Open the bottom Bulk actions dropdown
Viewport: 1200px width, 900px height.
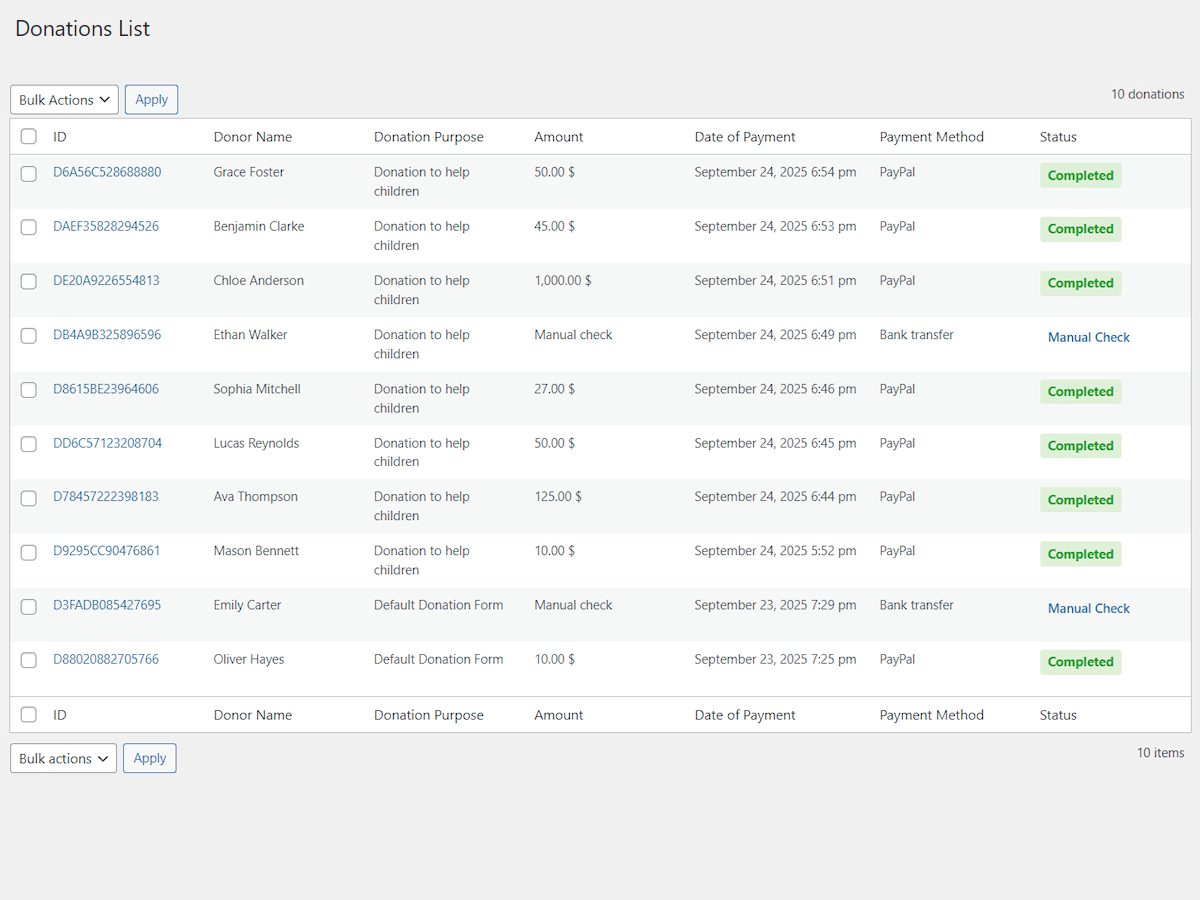62,758
